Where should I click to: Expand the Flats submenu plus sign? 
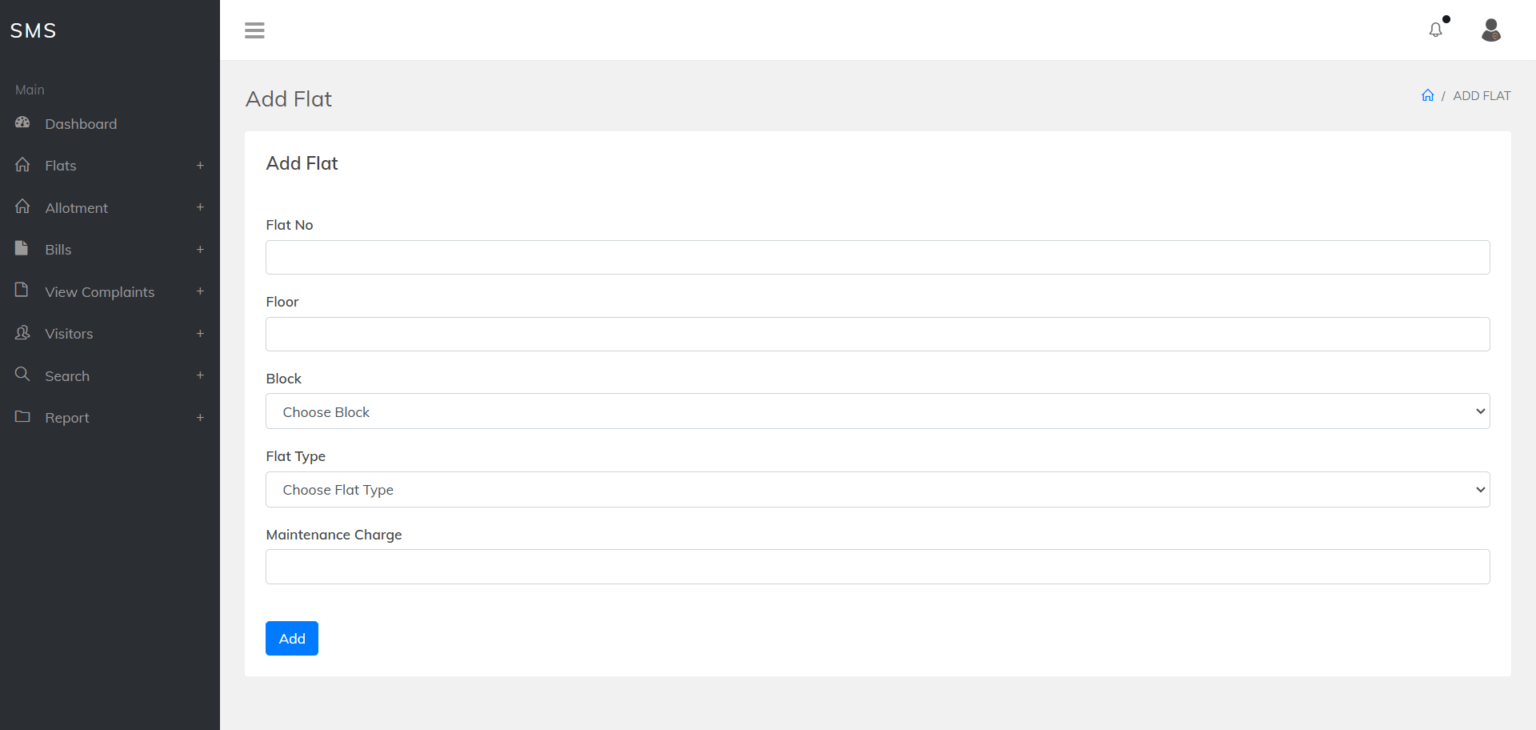tap(200, 165)
